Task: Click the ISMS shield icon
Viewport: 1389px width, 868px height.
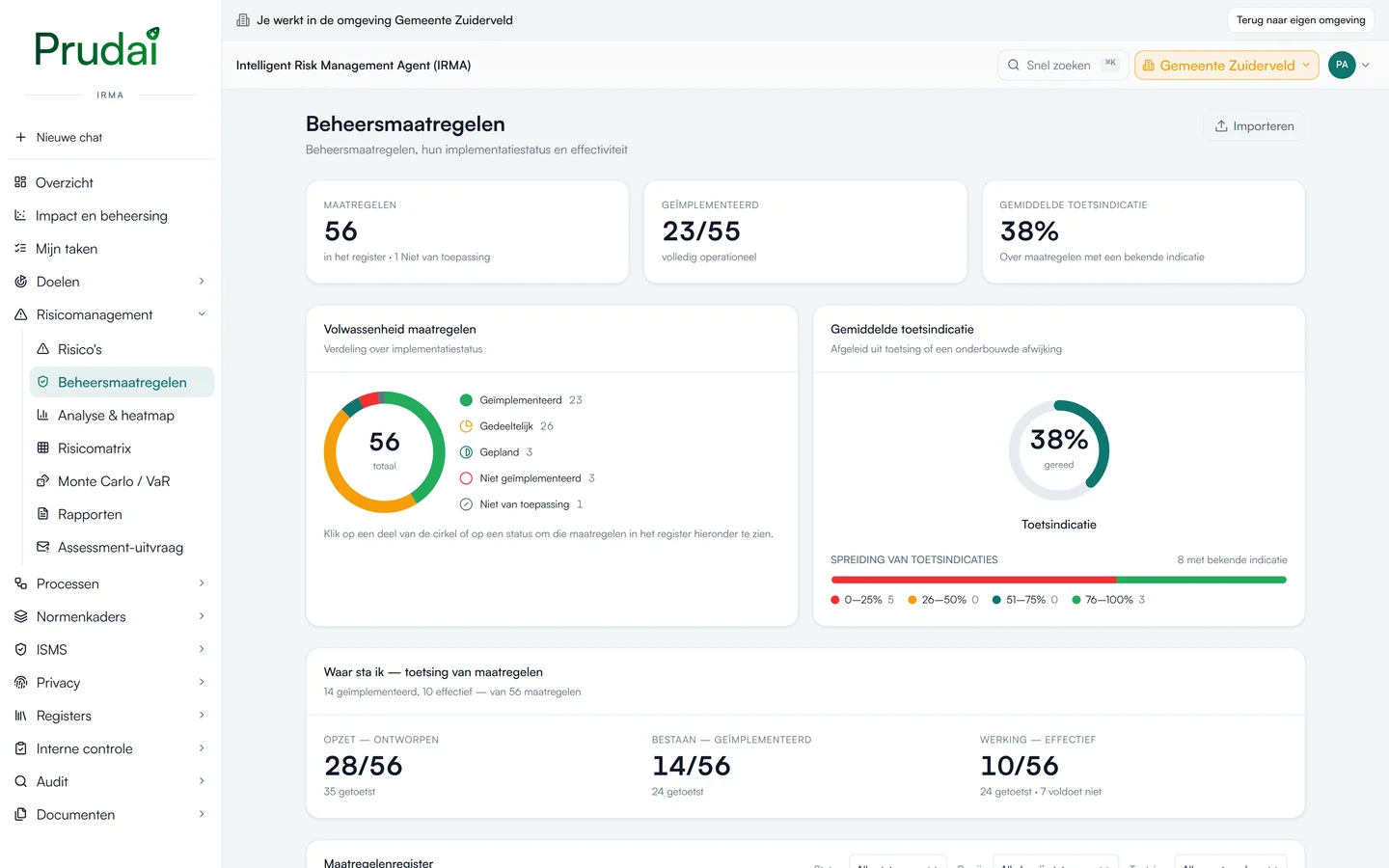Action: pyautogui.click(x=20, y=649)
